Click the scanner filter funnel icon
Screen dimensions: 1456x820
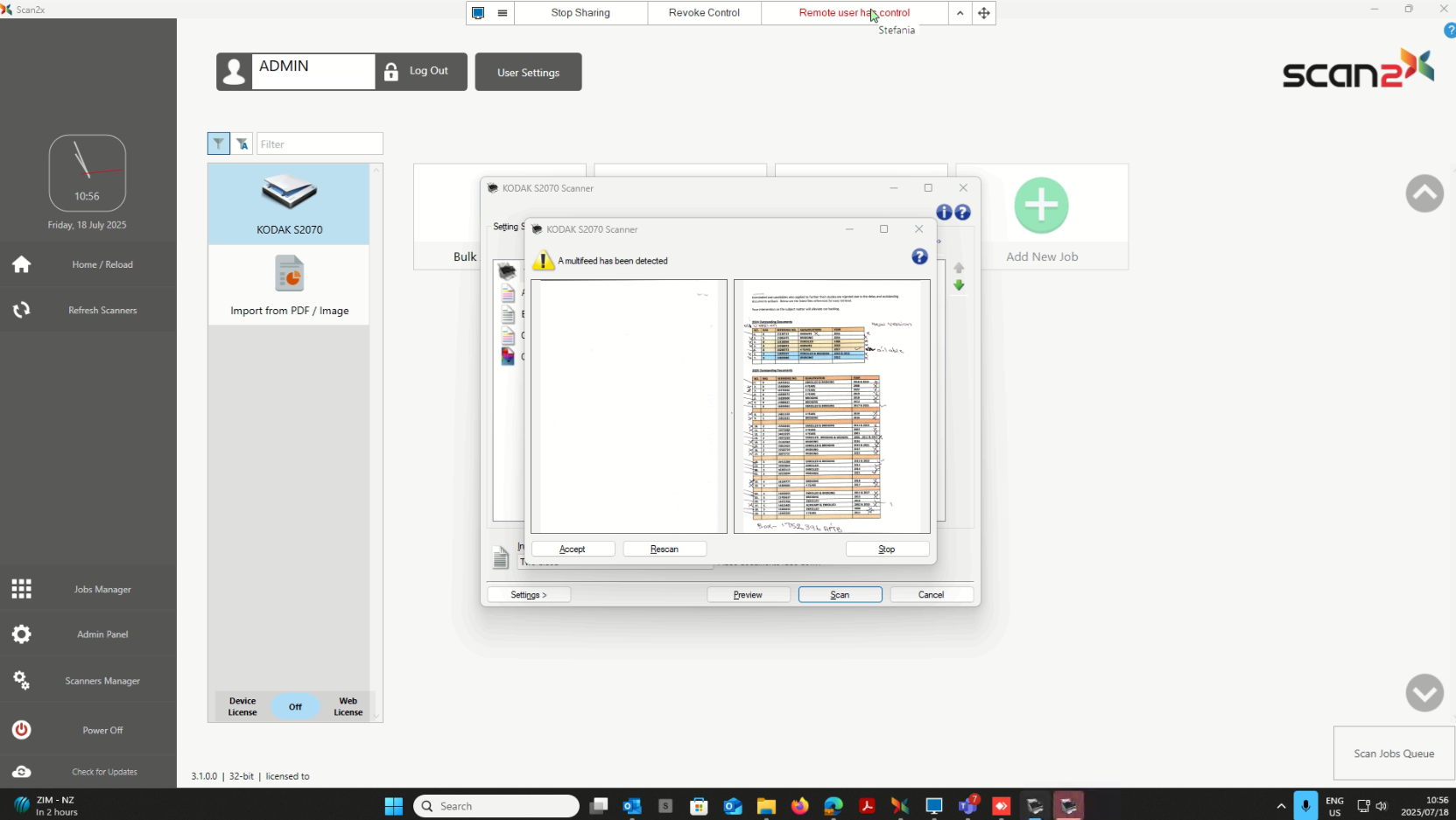(x=218, y=144)
